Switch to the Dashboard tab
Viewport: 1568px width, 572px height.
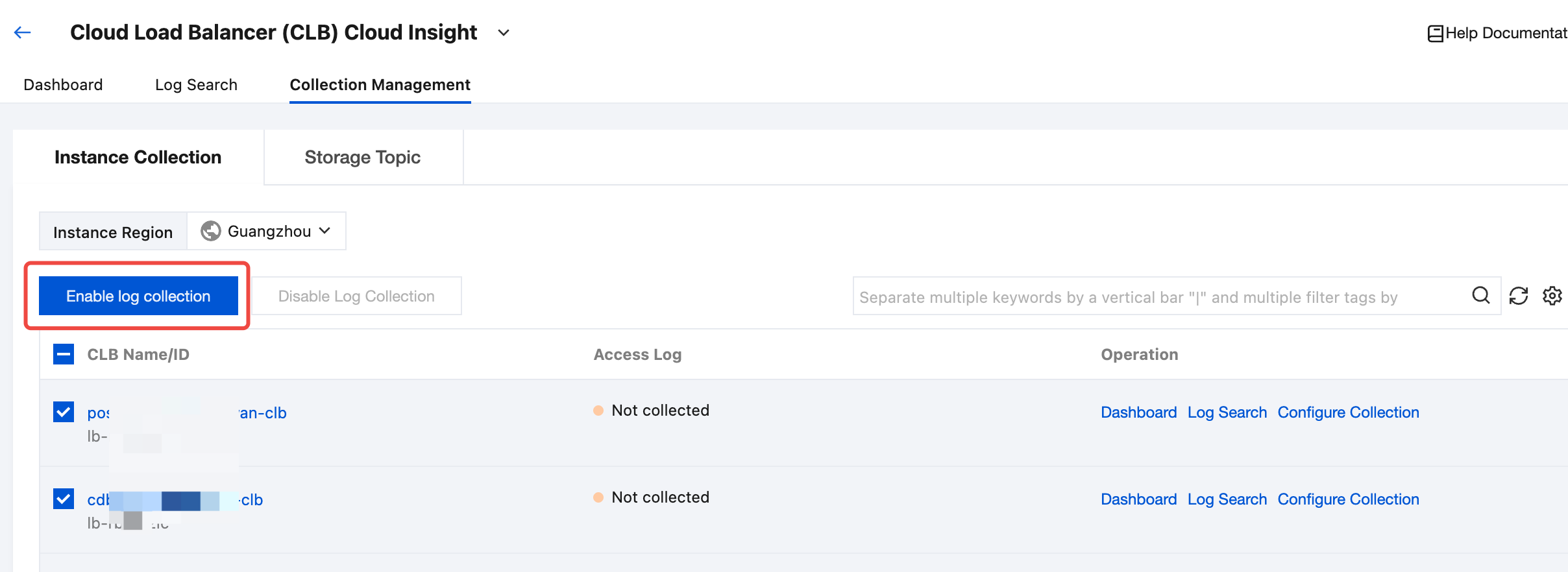(63, 85)
